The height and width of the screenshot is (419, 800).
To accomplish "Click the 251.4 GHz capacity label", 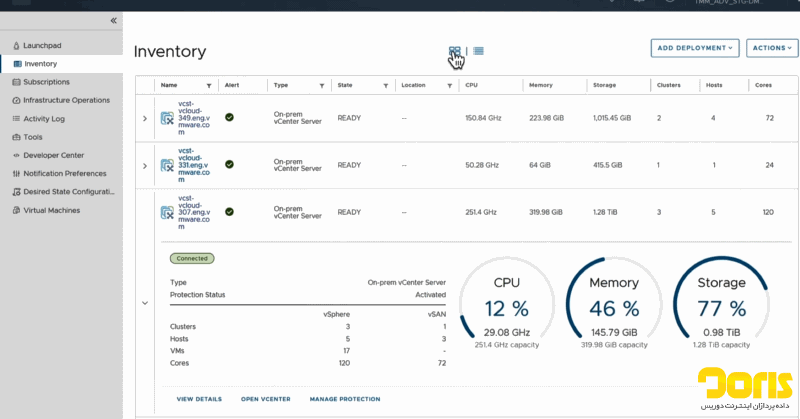I will click(507, 345).
